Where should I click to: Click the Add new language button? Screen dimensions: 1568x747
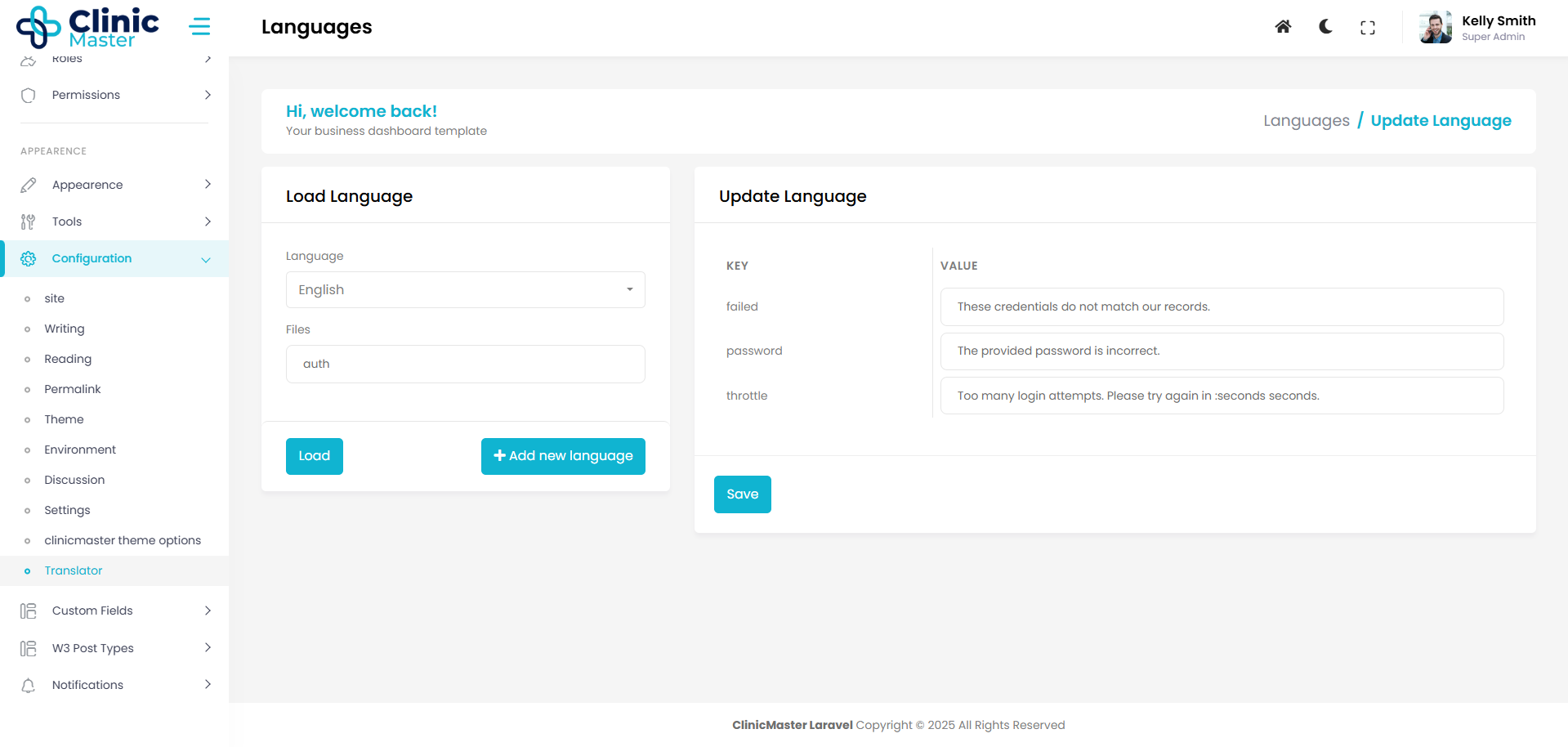(x=563, y=456)
